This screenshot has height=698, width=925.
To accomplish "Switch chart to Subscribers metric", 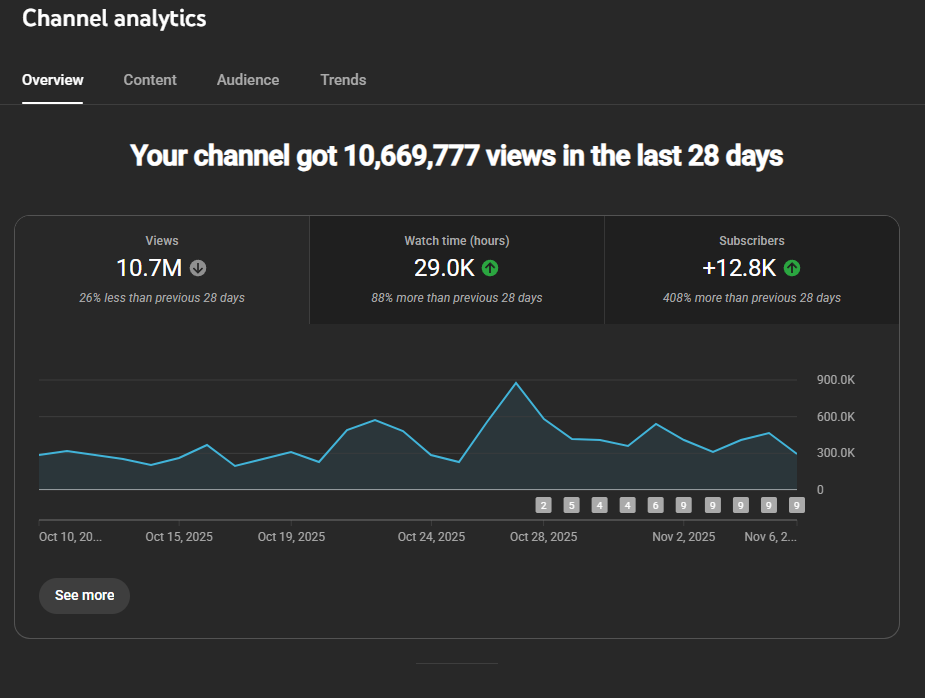I will point(752,270).
